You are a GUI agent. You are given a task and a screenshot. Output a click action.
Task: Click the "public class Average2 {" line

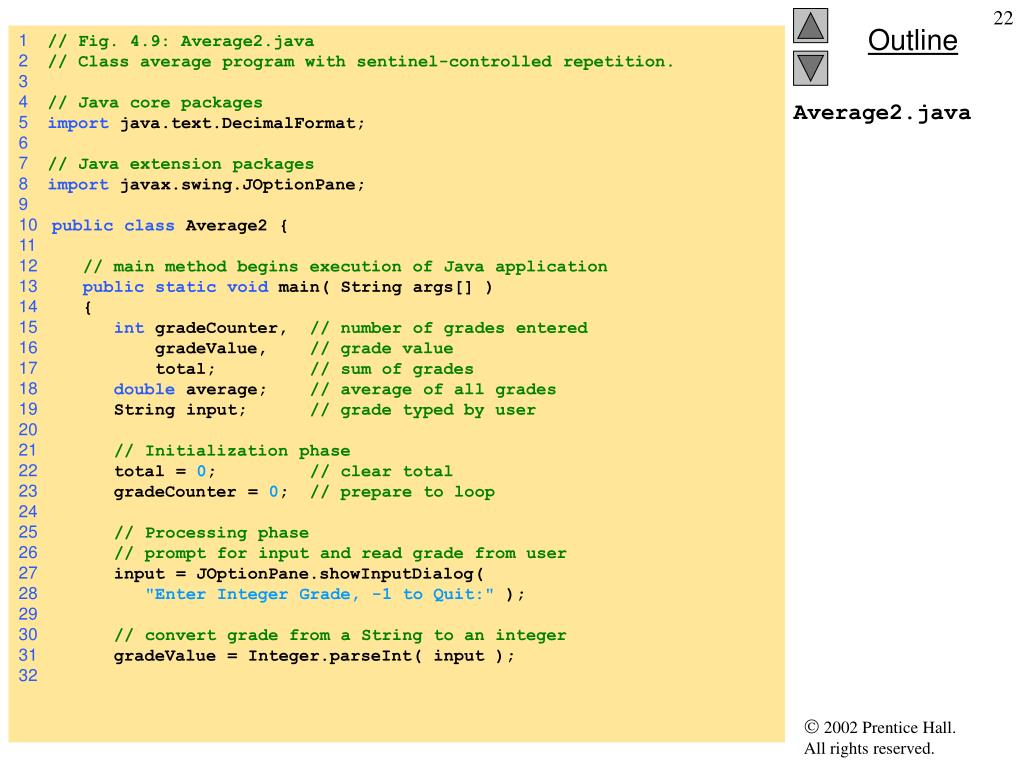click(170, 225)
